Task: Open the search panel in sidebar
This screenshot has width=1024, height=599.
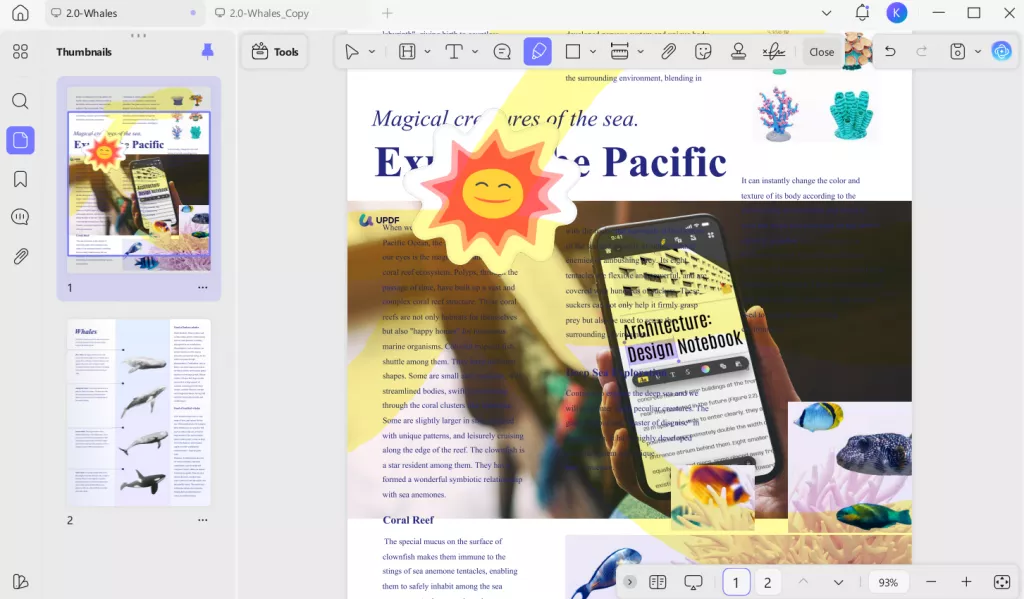Action: click(20, 101)
